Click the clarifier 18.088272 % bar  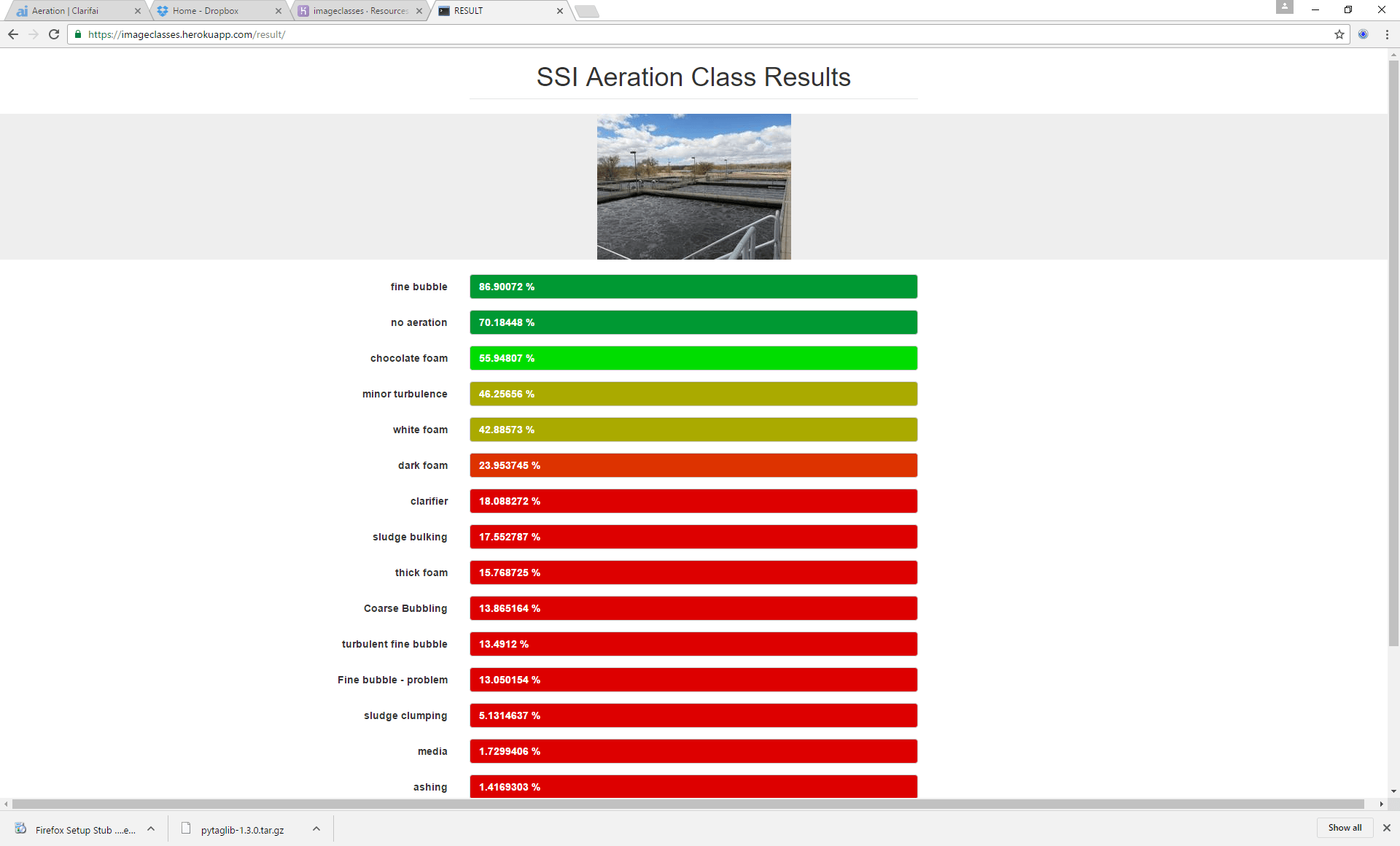(x=693, y=501)
